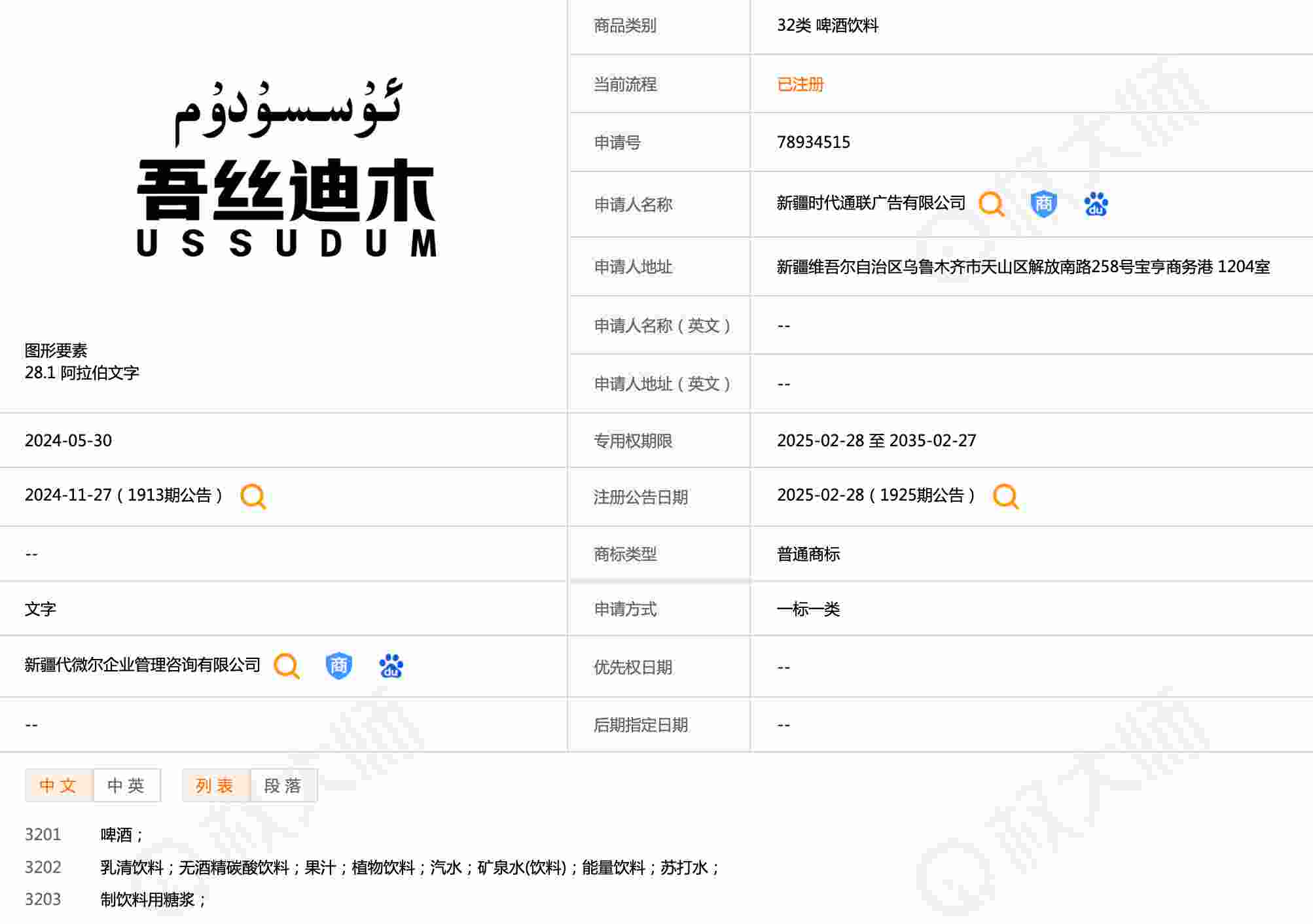Click agency name 新疆代微尔企业管理咨询有限公司
This screenshot has width=1313, height=924.
pos(143,666)
